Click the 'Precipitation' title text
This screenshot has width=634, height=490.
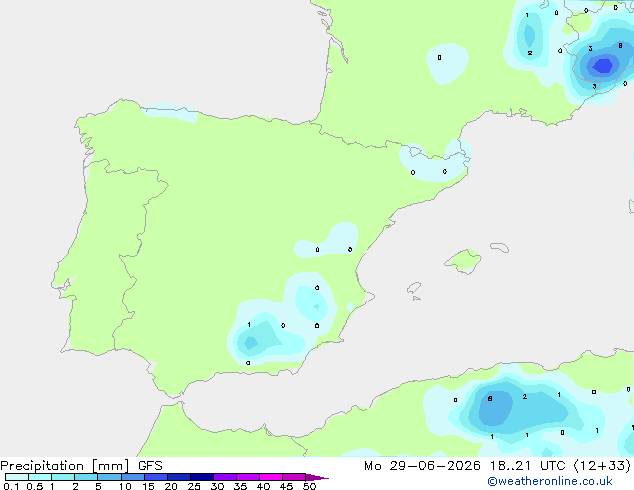point(42,466)
